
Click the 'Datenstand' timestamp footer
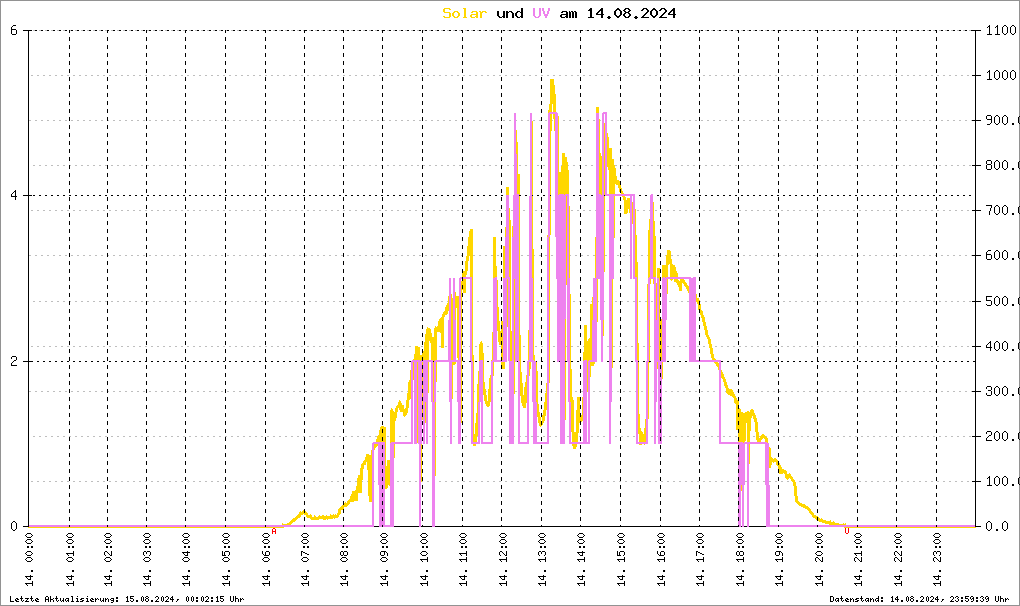pos(919,599)
